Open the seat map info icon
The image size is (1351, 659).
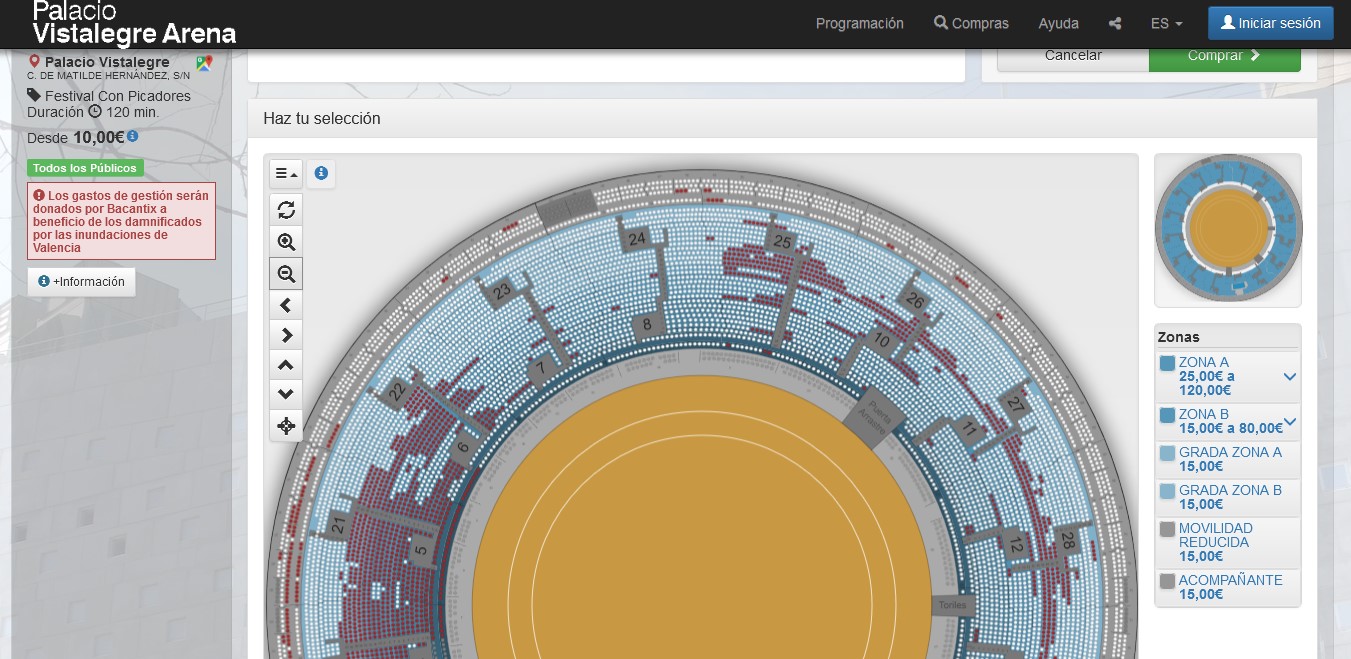[321, 173]
